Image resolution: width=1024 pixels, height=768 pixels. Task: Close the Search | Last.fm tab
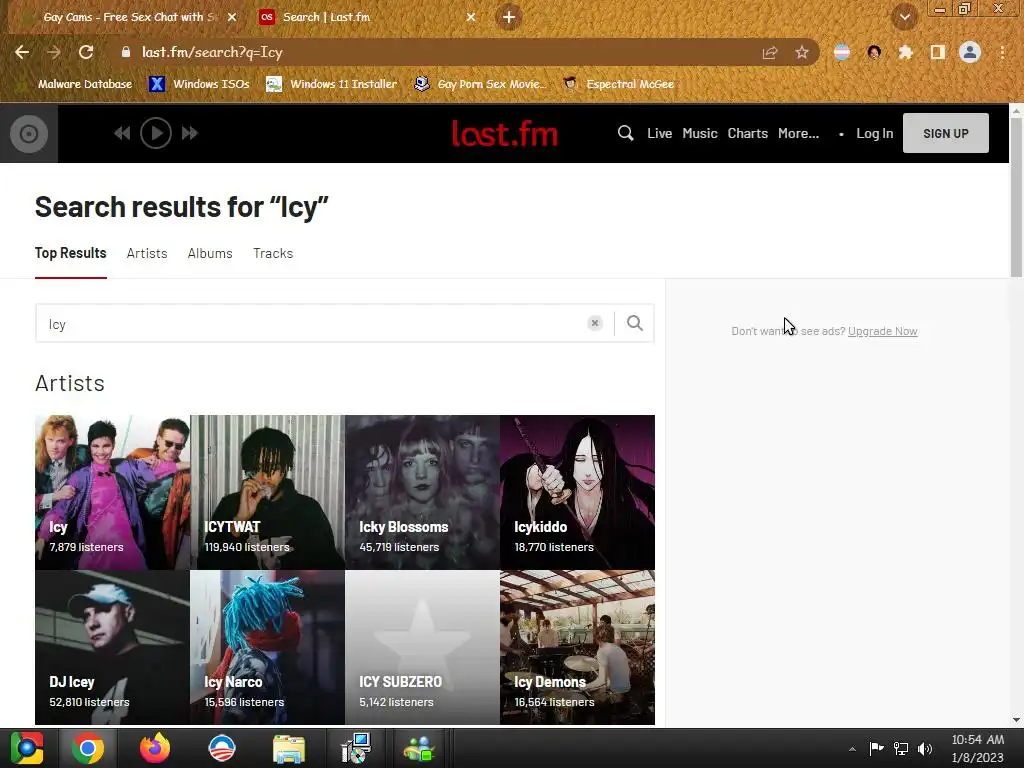click(471, 17)
